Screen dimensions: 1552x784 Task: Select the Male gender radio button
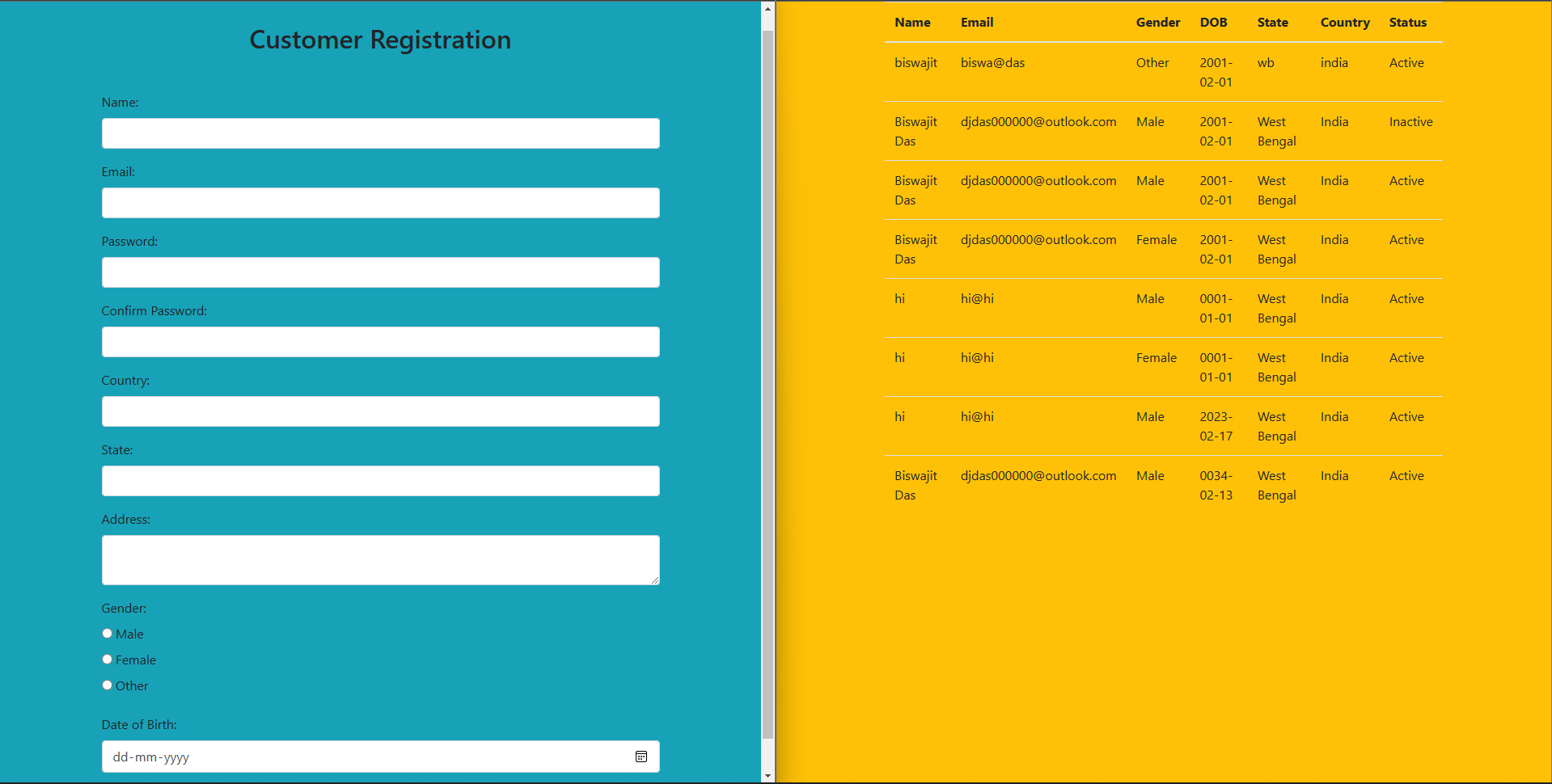click(x=107, y=634)
